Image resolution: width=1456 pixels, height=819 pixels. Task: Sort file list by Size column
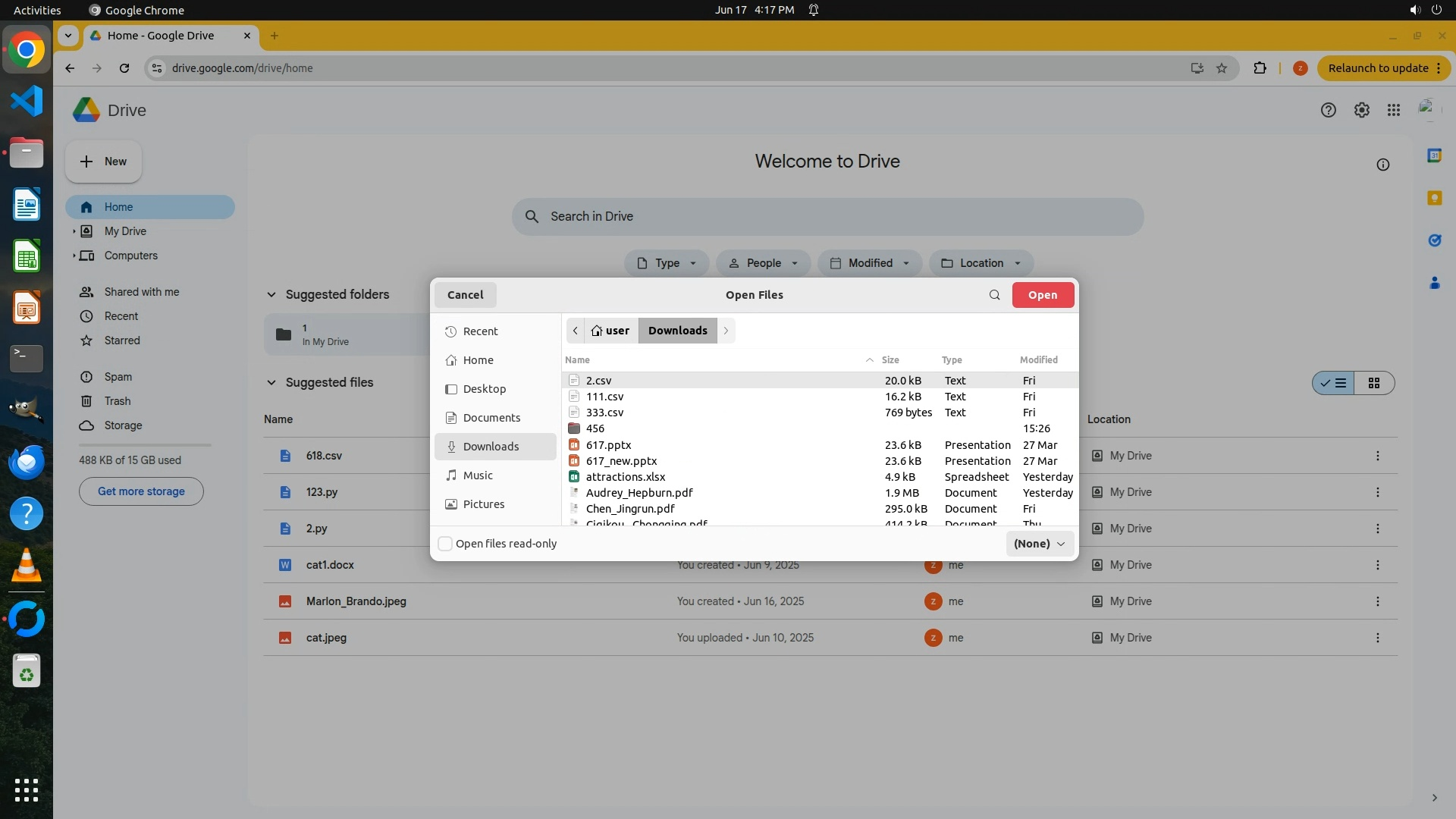click(x=890, y=360)
